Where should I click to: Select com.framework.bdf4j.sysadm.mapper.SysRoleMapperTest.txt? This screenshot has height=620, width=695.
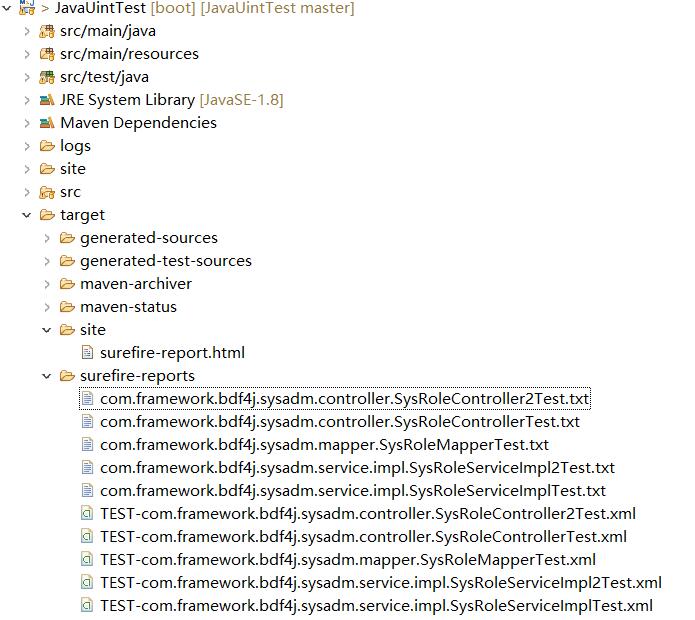coord(324,445)
